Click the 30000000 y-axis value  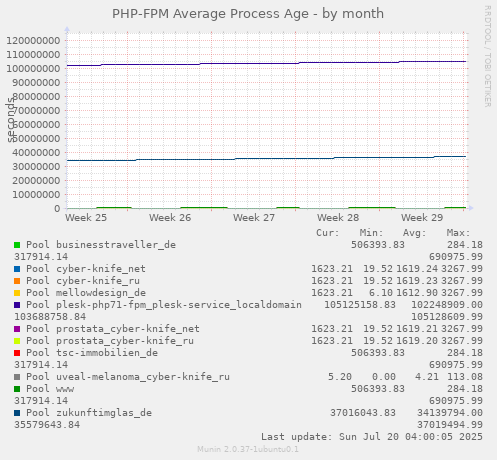click(x=36, y=167)
